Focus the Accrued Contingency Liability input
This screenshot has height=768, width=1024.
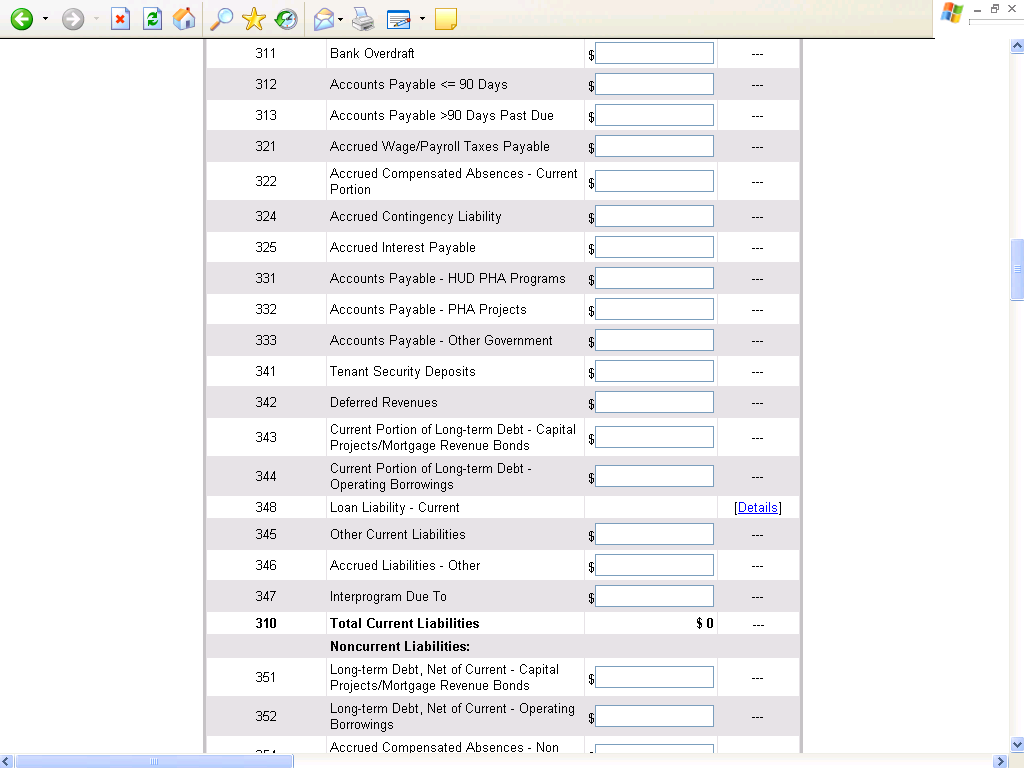pos(654,216)
